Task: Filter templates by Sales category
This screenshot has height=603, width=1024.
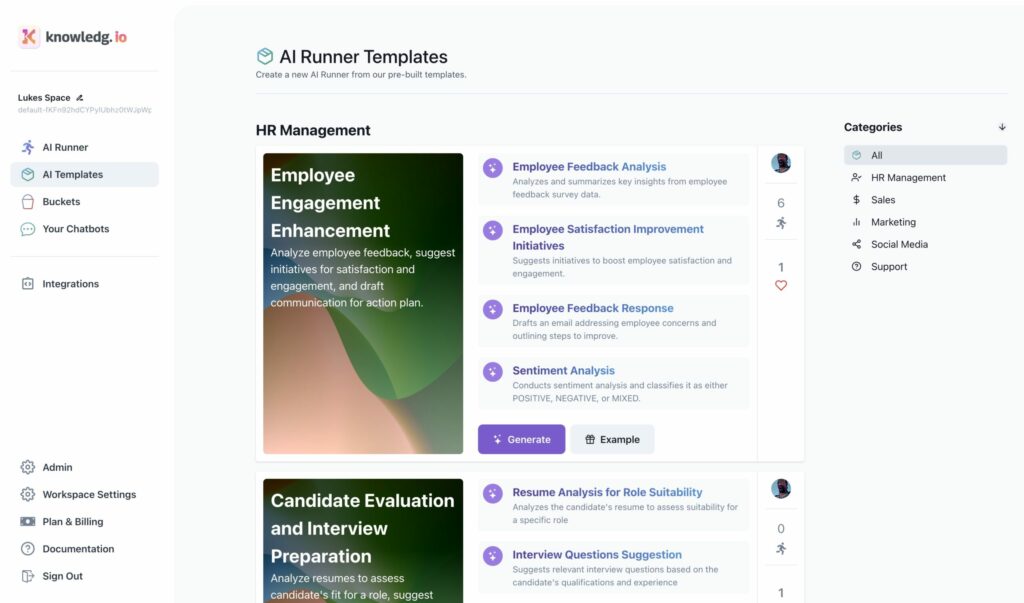Action: tap(882, 200)
